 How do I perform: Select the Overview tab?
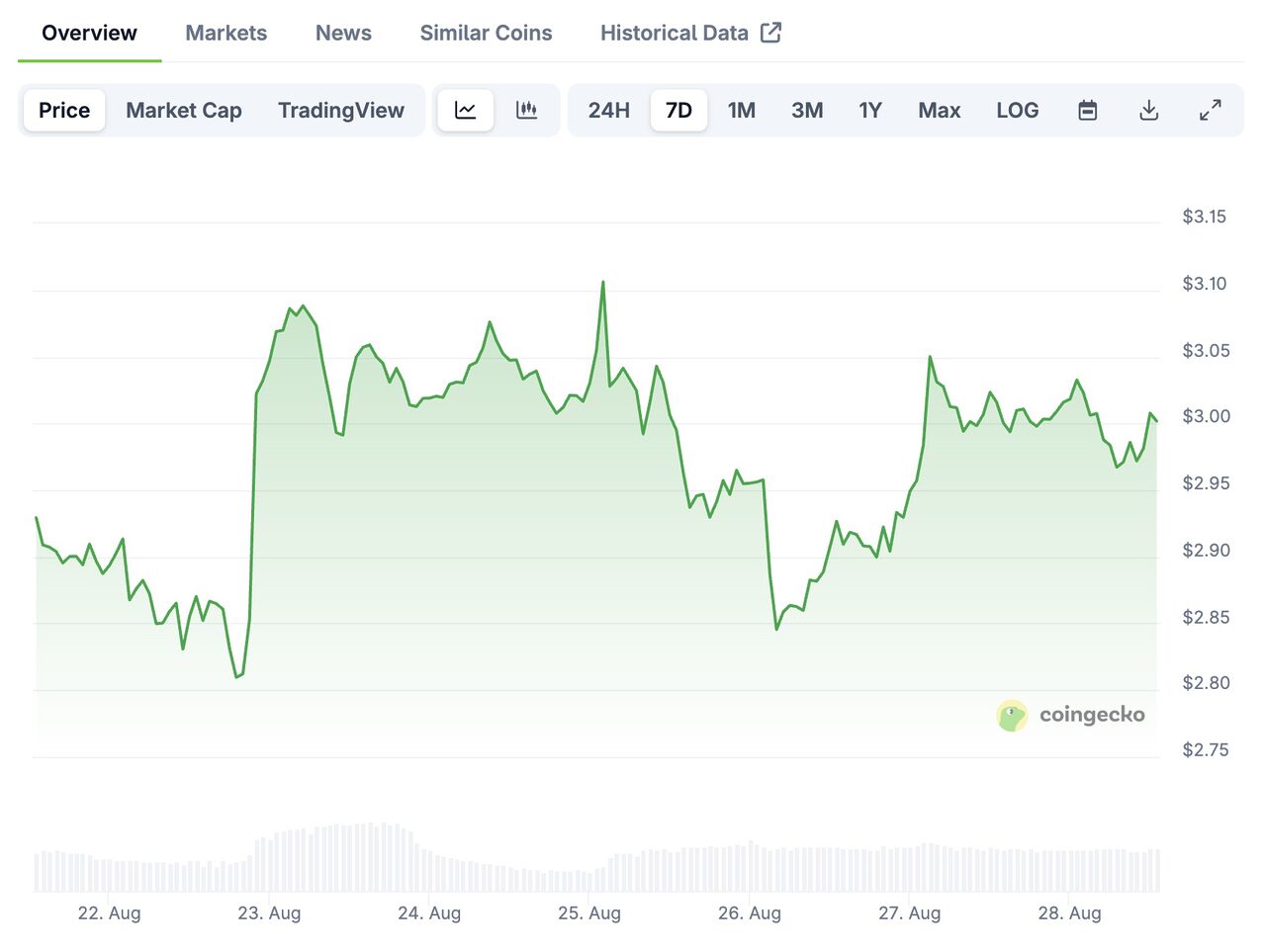[x=88, y=32]
